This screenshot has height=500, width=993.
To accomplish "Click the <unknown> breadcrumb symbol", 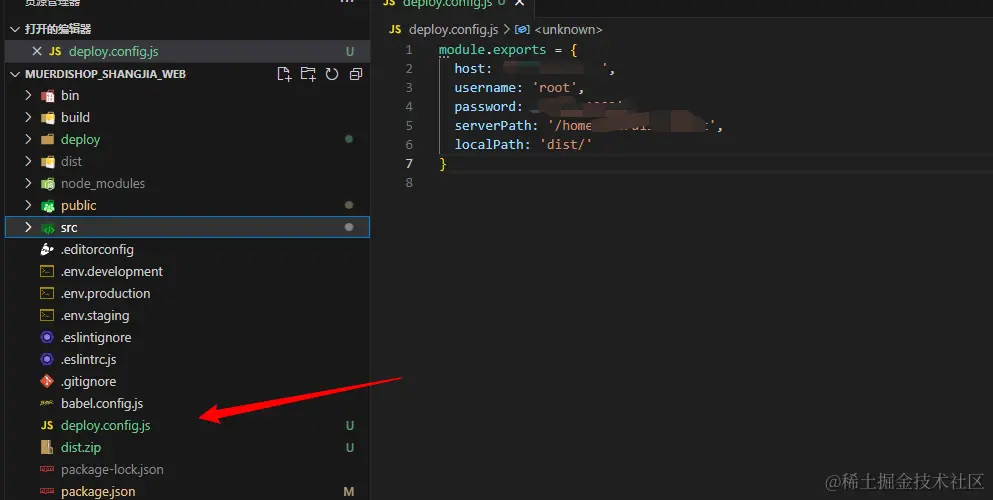I will tap(568, 30).
